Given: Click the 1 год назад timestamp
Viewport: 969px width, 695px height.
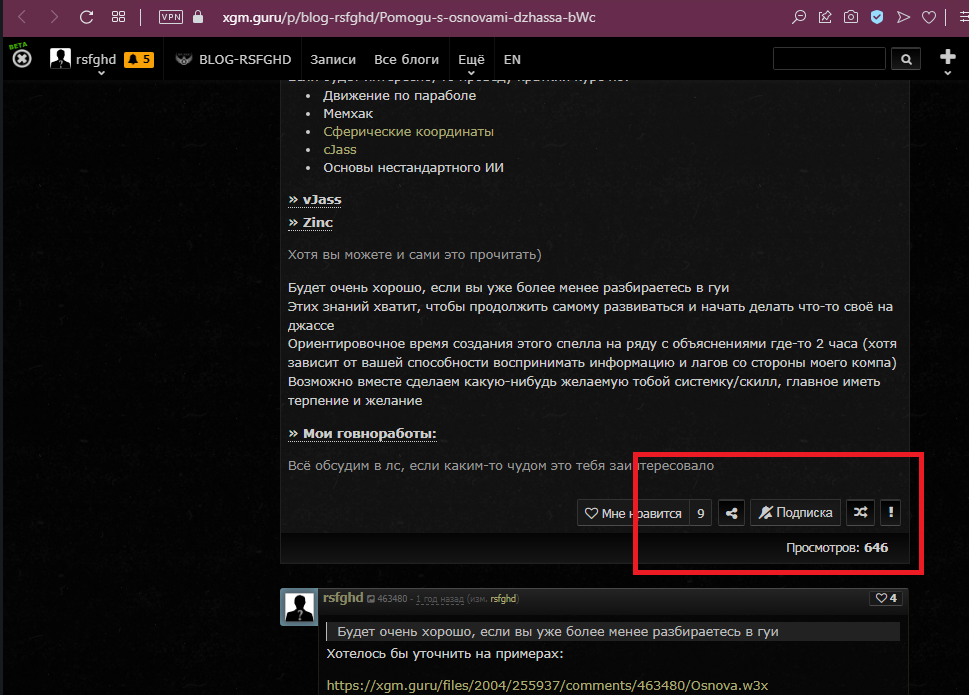Looking at the screenshot, I should [439, 599].
